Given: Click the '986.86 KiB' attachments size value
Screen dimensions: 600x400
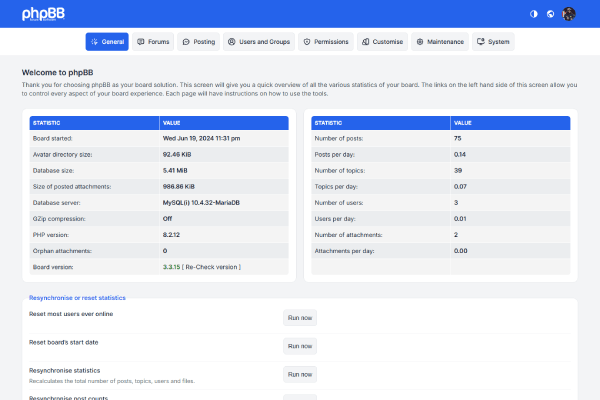Looking at the screenshot, I should 179,186.
